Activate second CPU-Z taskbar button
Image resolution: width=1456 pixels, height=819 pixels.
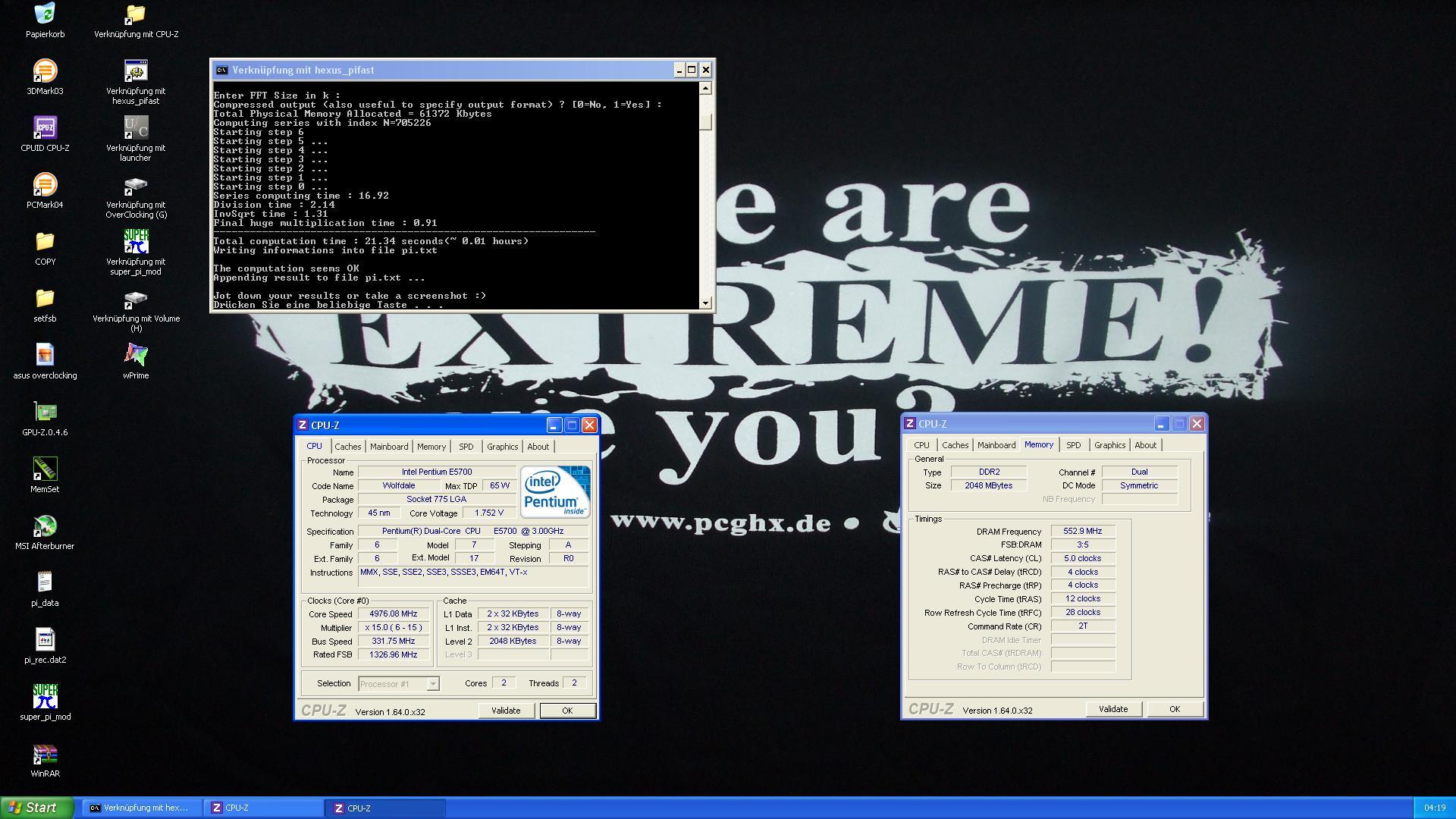(386, 808)
